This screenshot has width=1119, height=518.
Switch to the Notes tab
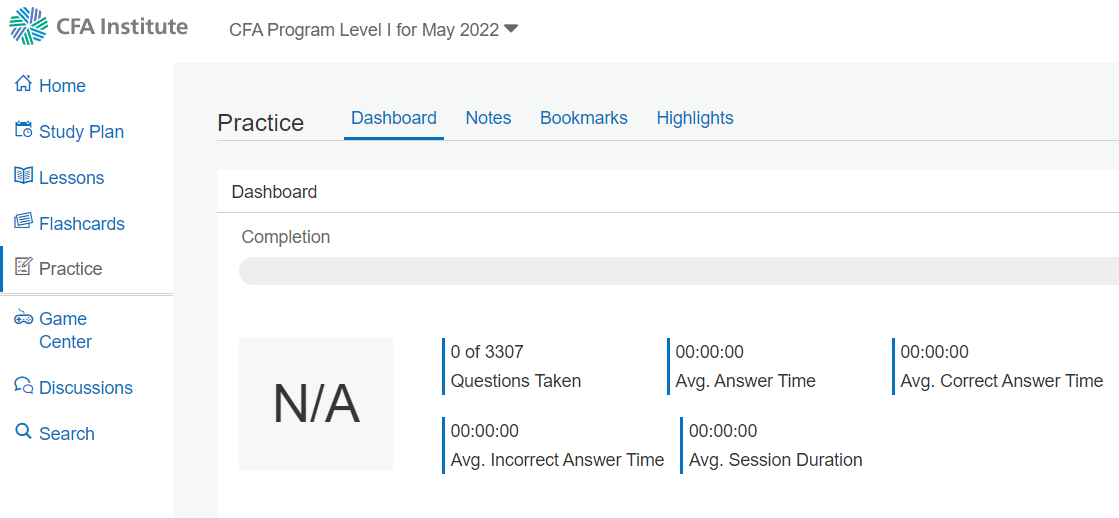(x=488, y=118)
